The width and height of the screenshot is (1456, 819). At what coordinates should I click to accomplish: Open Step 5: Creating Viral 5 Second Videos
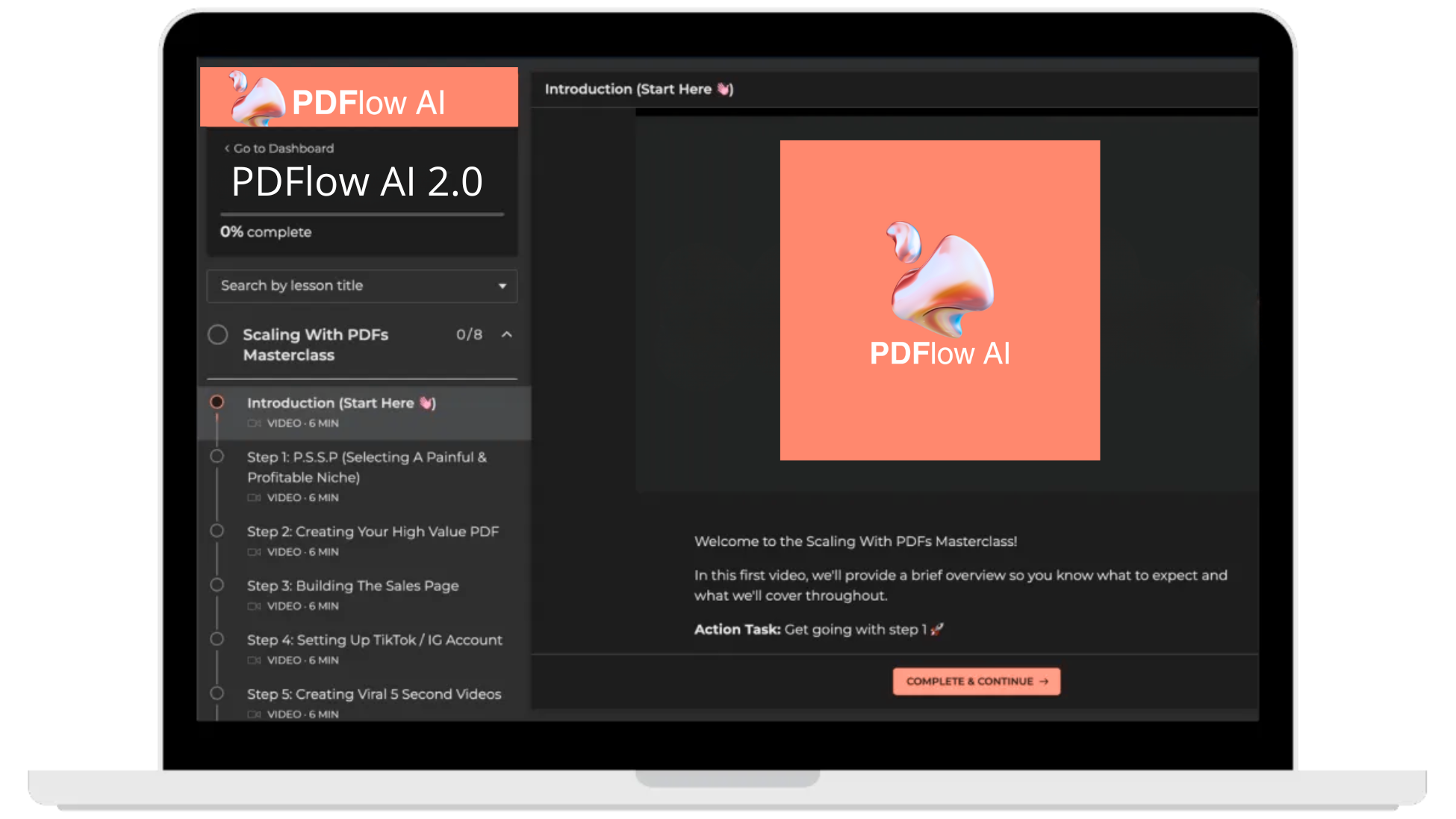tap(373, 694)
